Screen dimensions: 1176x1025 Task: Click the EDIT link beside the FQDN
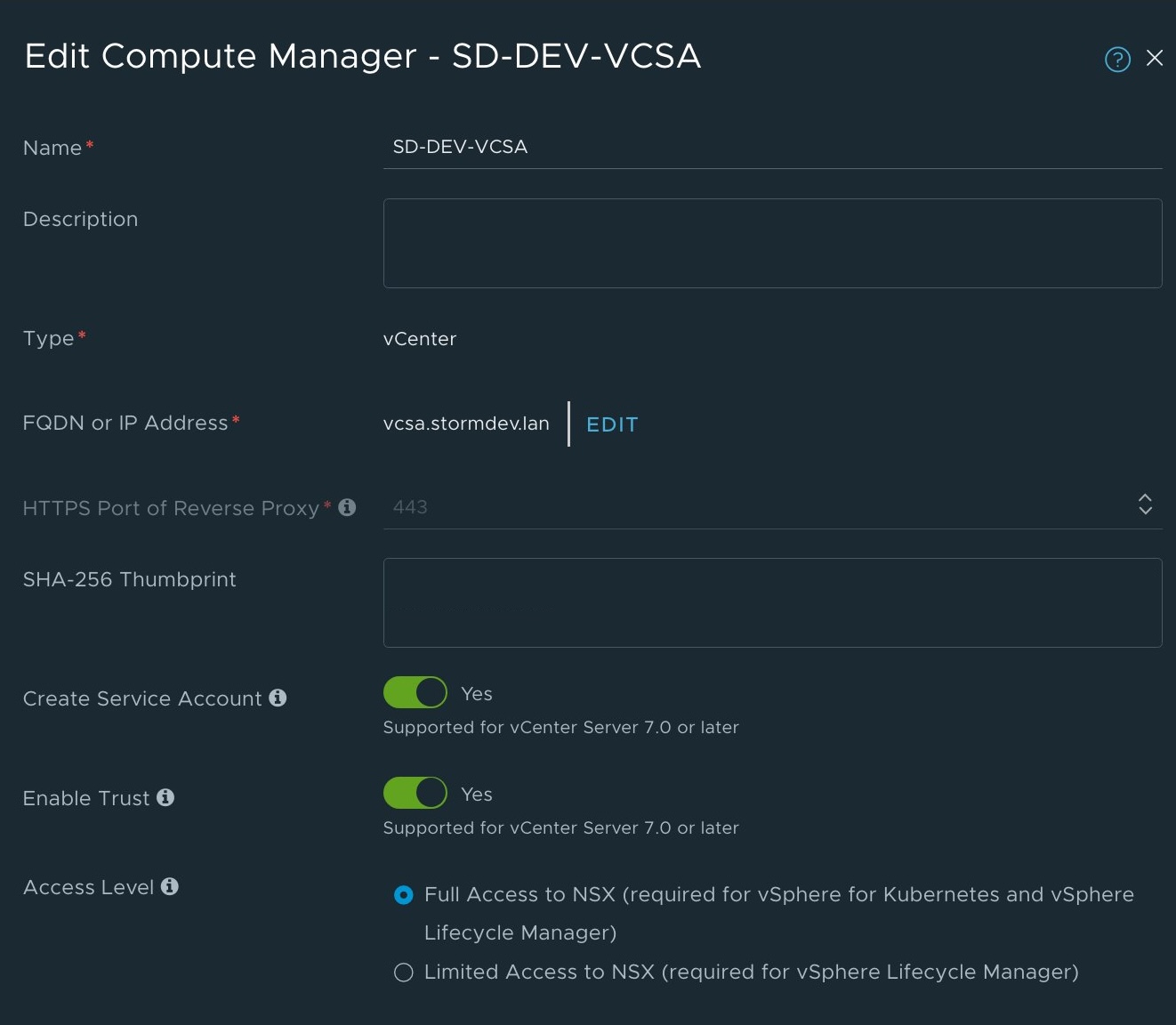[x=612, y=424]
